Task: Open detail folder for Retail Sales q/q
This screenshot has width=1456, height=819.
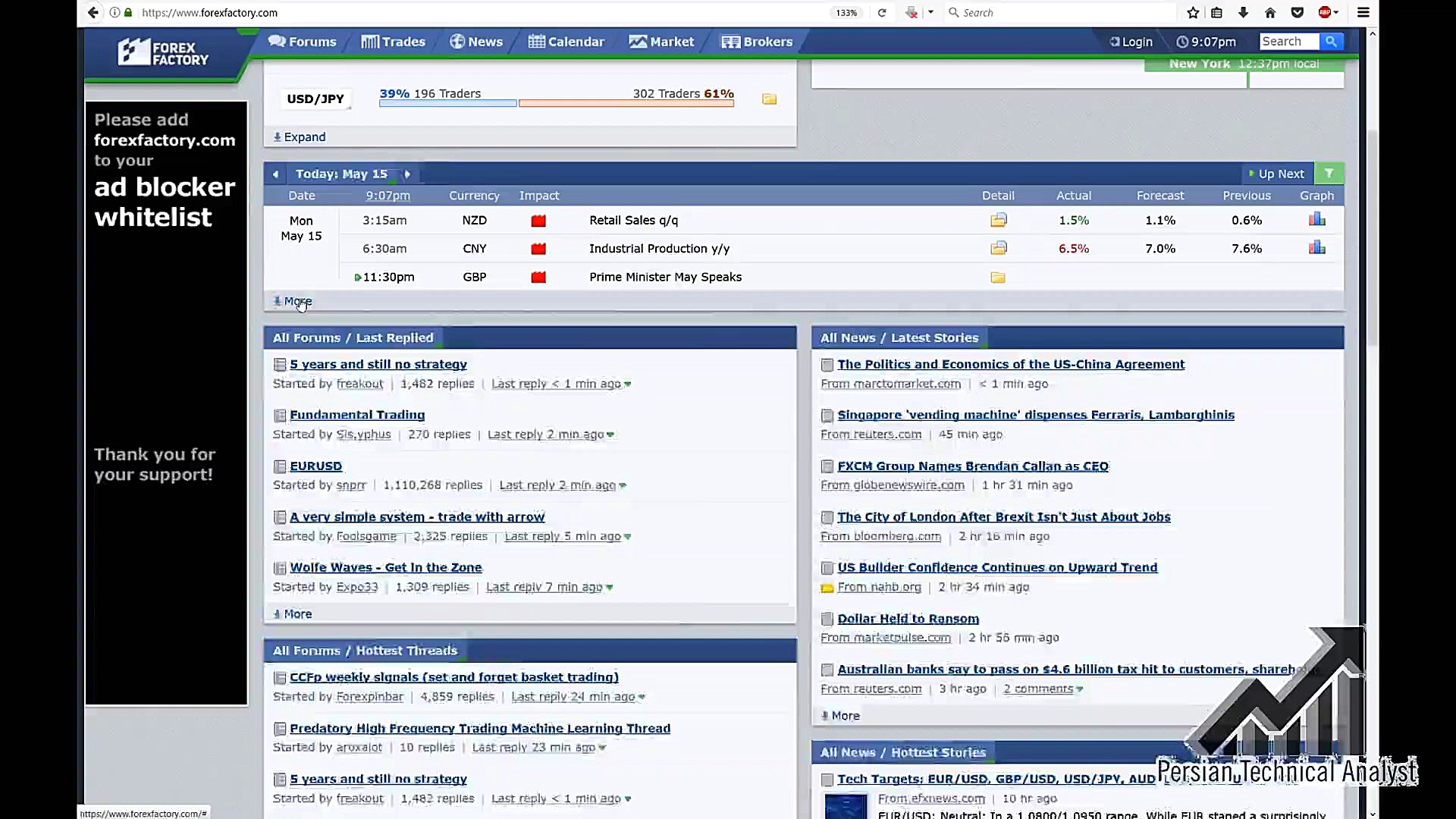Action: (x=998, y=220)
